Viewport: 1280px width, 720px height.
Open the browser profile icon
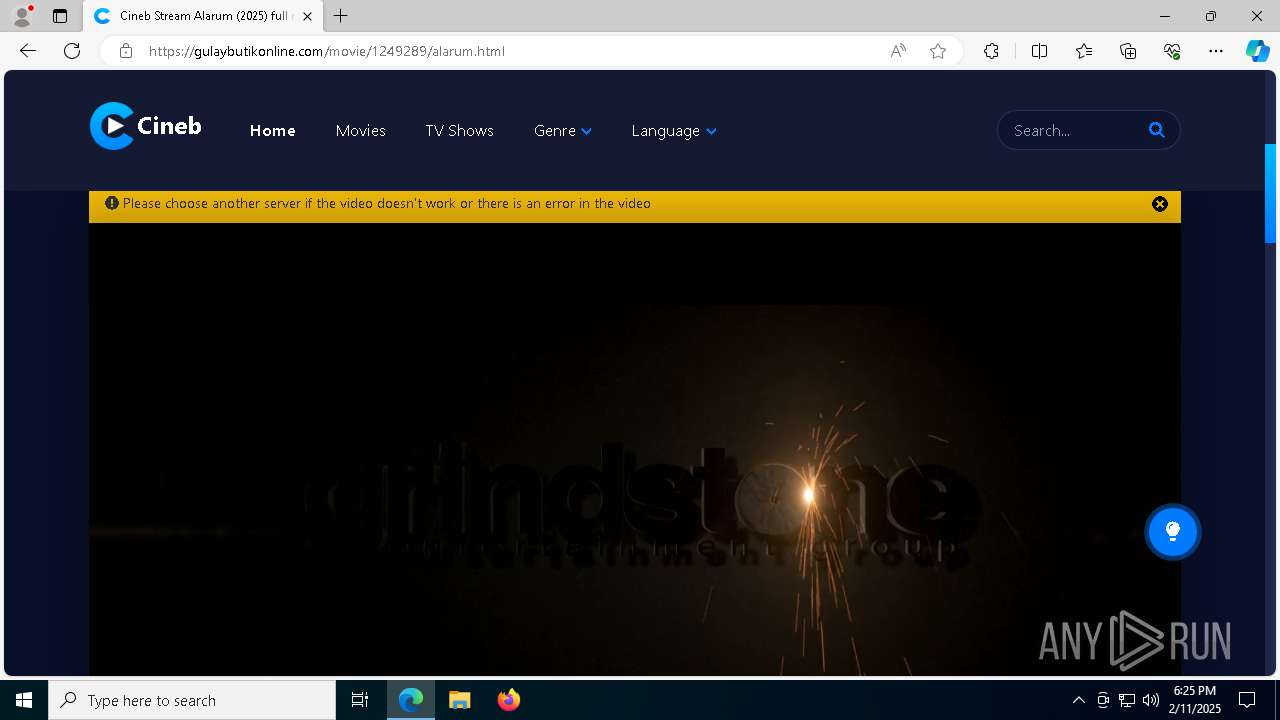point(22,16)
